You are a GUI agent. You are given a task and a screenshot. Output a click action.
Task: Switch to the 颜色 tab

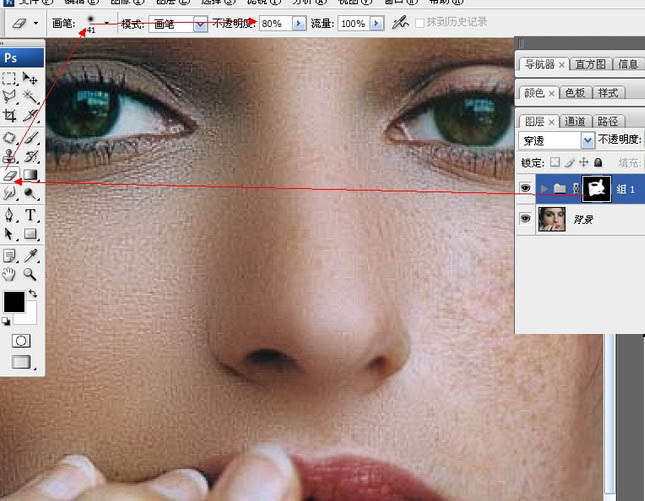pyautogui.click(x=534, y=93)
